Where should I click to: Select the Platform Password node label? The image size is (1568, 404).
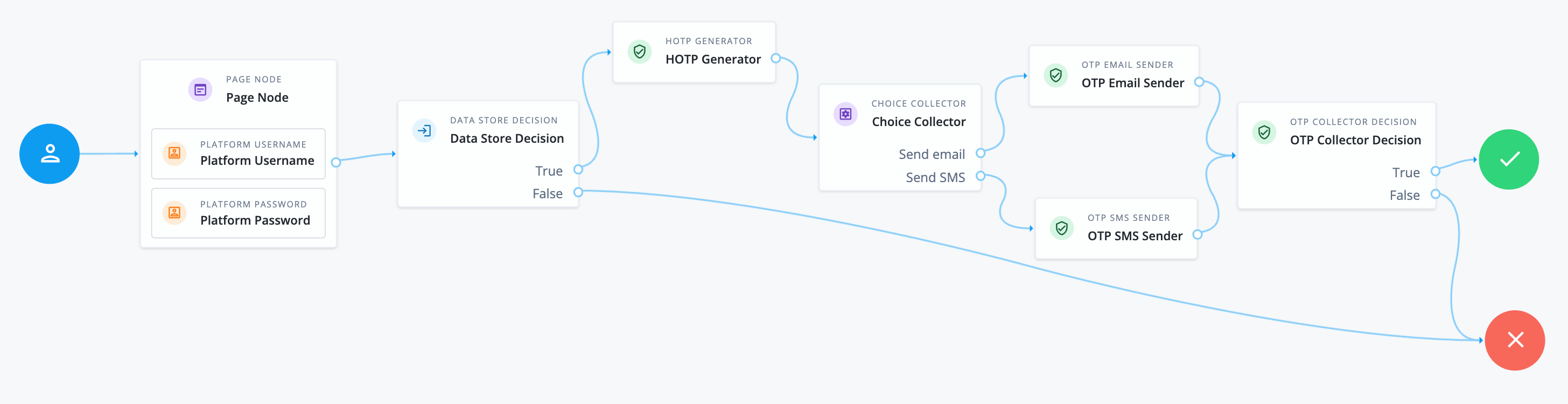(x=255, y=220)
